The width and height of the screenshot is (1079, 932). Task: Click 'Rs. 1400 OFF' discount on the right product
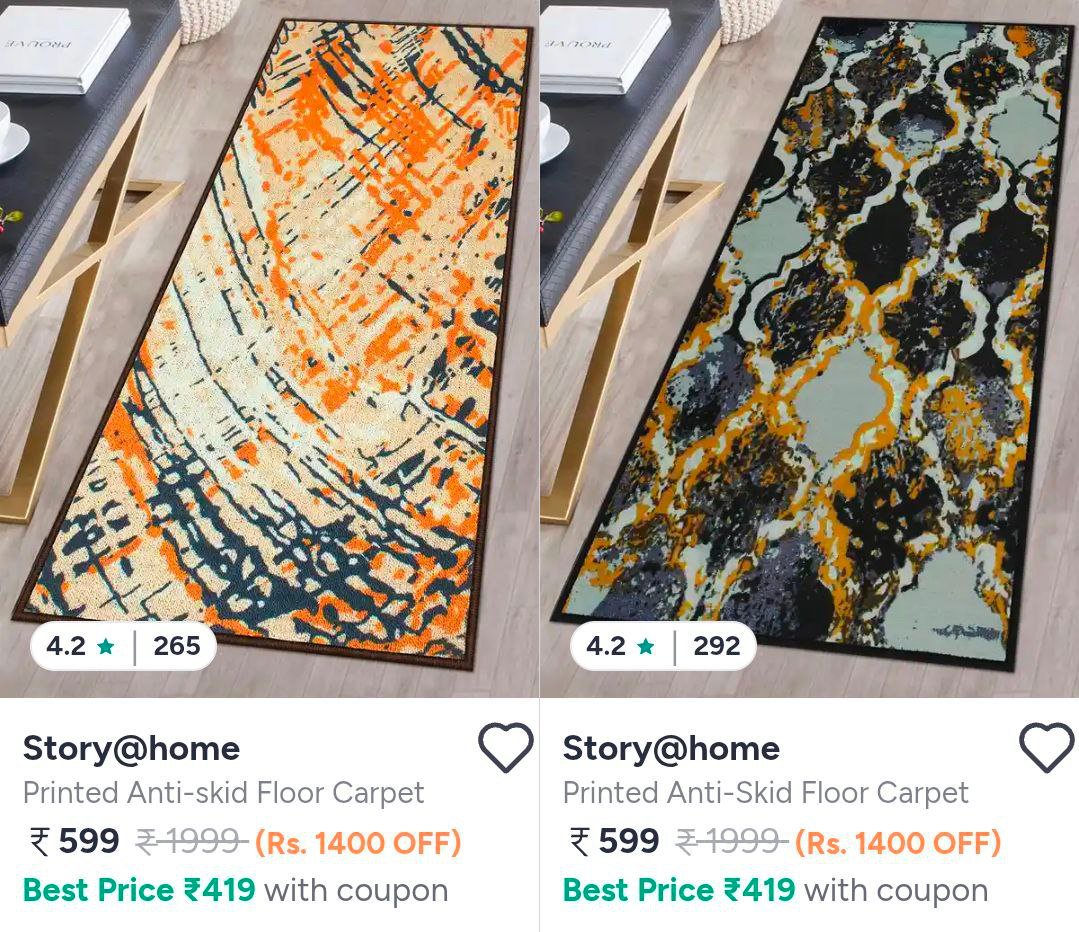pyautogui.click(x=898, y=843)
